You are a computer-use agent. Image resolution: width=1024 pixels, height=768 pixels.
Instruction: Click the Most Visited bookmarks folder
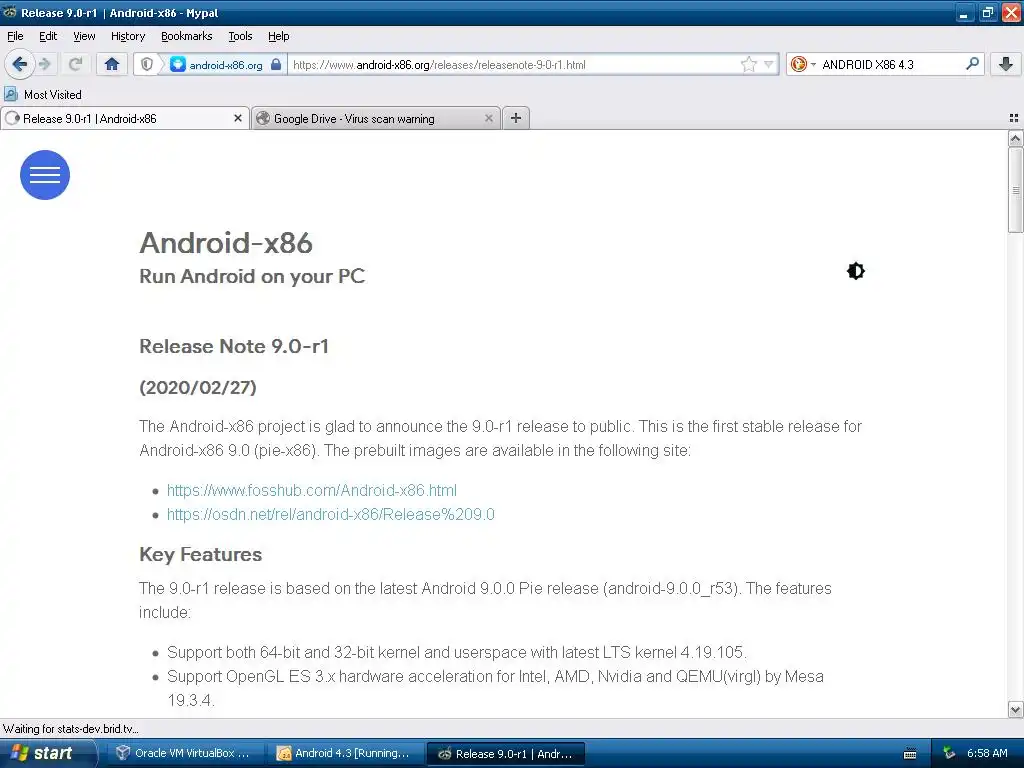(43, 95)
